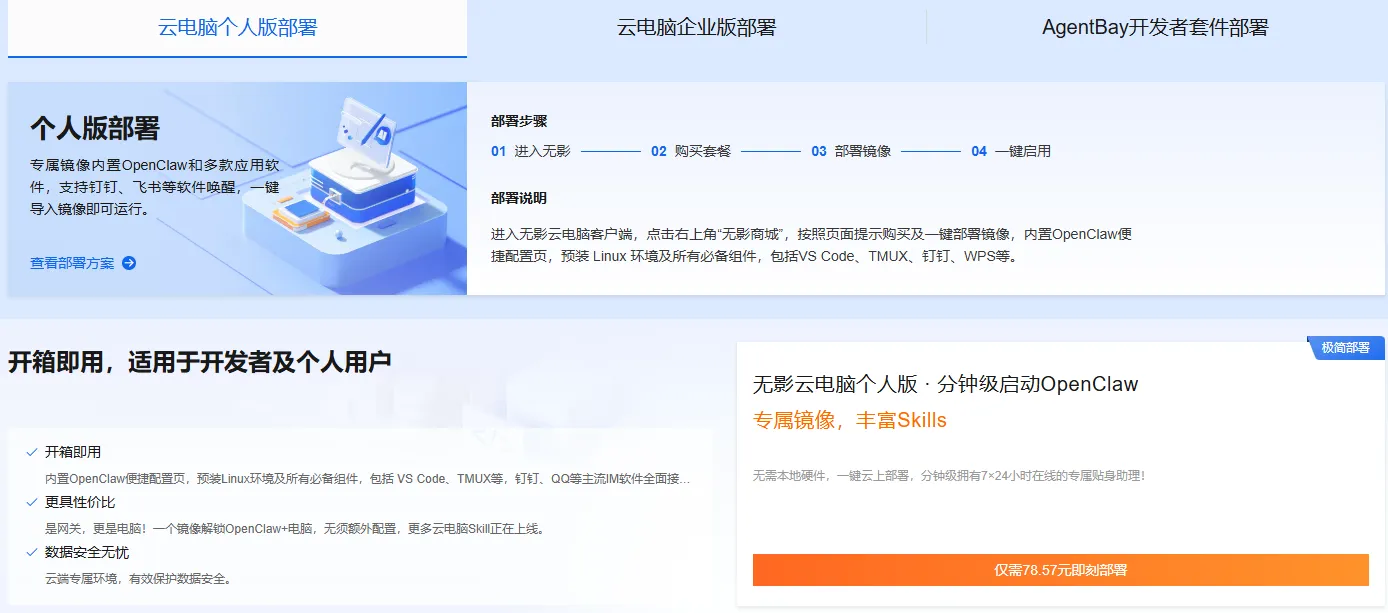Click checkmark icon next to 开箱即用
The image size is (1388, 613).
[32, 452]
